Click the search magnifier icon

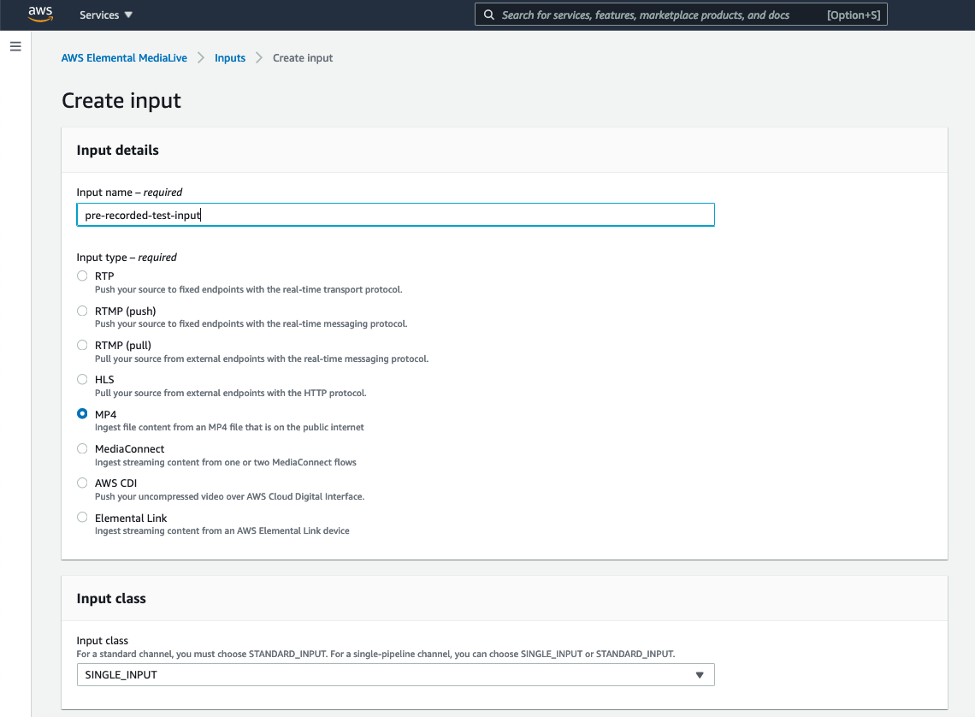click(x=489, y=14)
